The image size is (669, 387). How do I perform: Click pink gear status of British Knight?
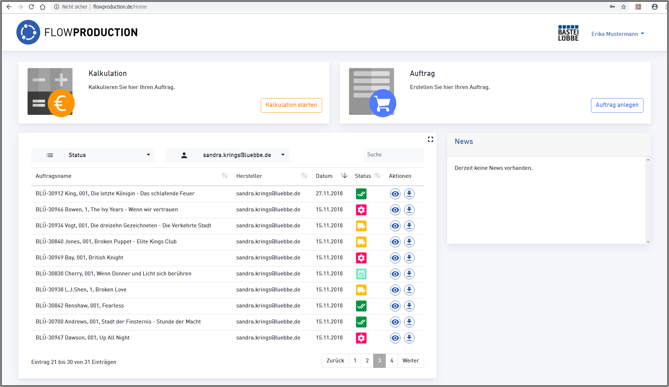(361, 258)
